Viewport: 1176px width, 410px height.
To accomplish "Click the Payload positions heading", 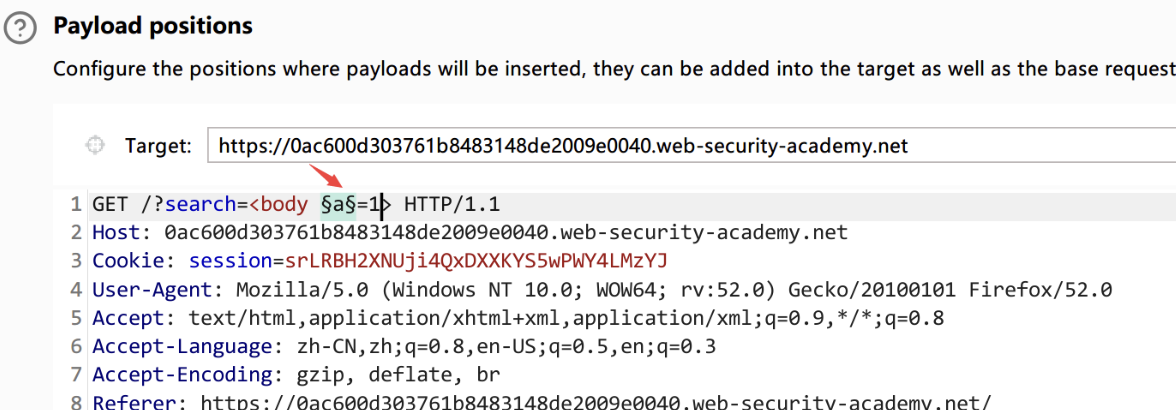I will [153, 25].
